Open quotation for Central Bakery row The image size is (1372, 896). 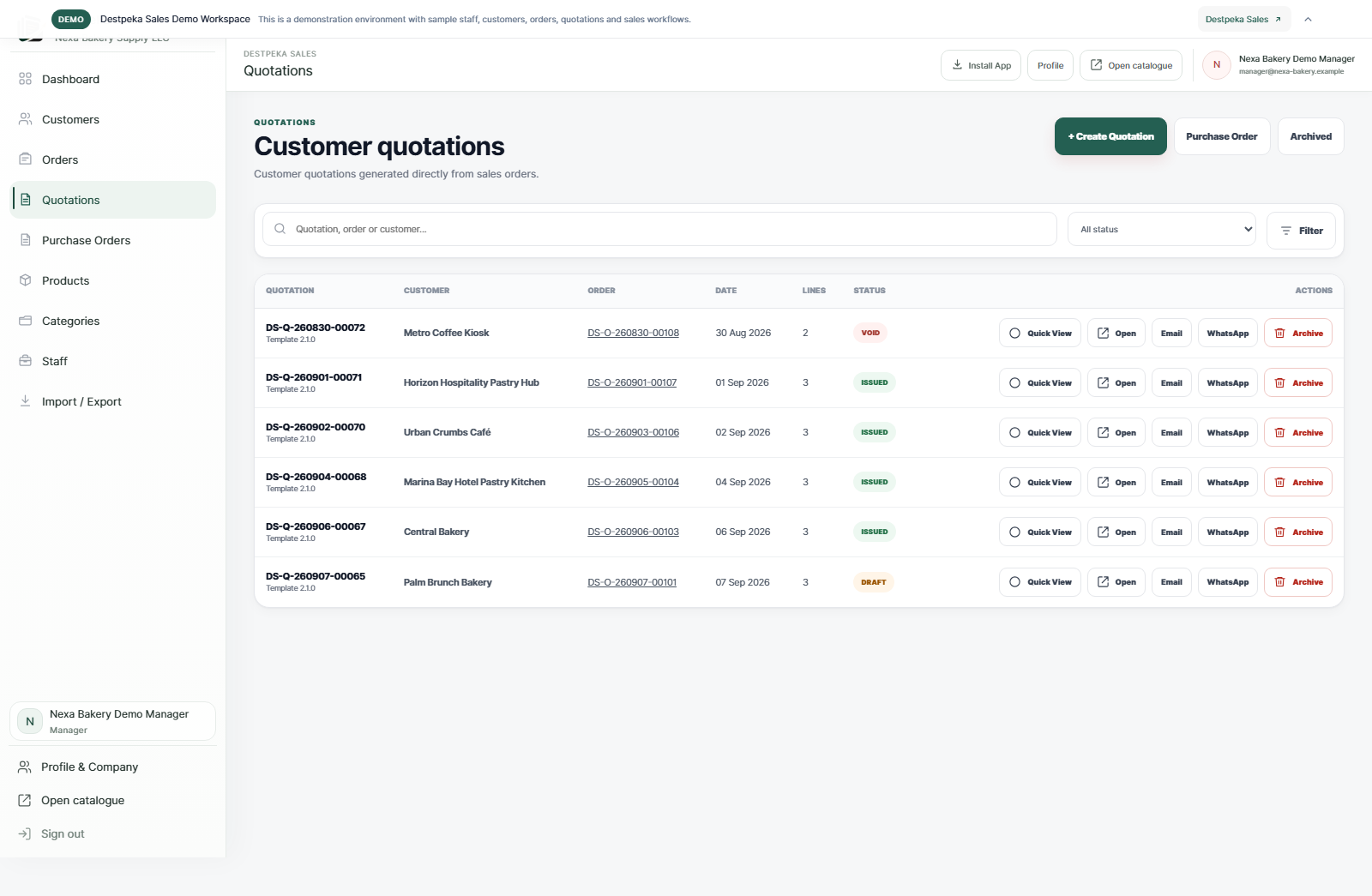click(1116, 532)
